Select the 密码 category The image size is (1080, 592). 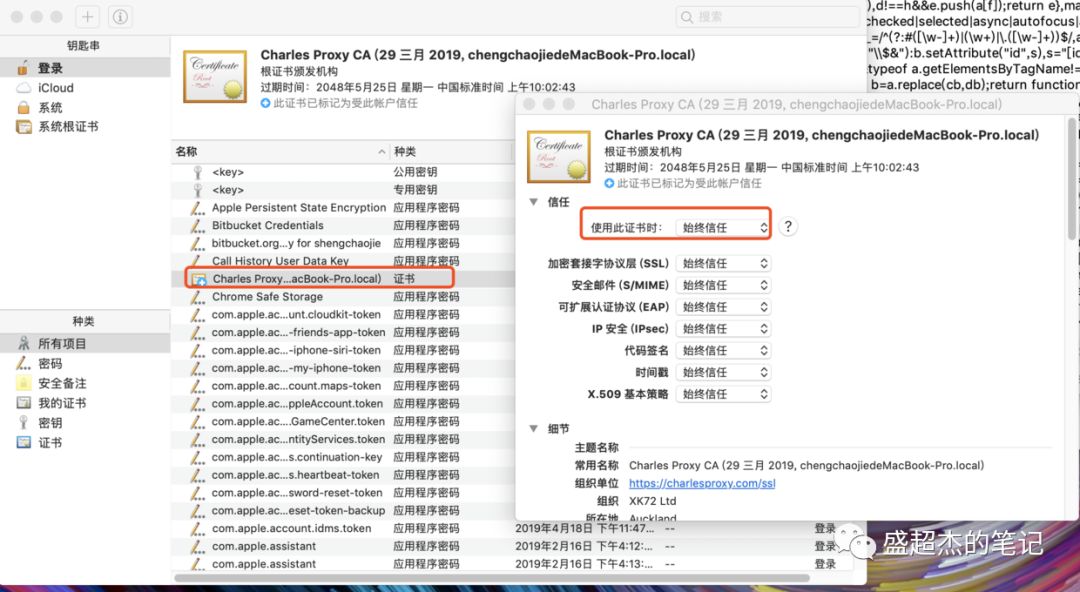click(x=85, y=363)
